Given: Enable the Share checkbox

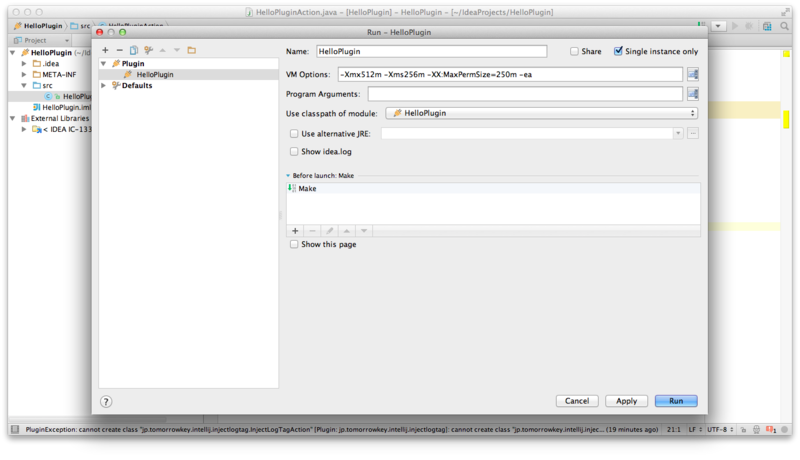Looking at the screenshot, I should (x=574, y=52).
